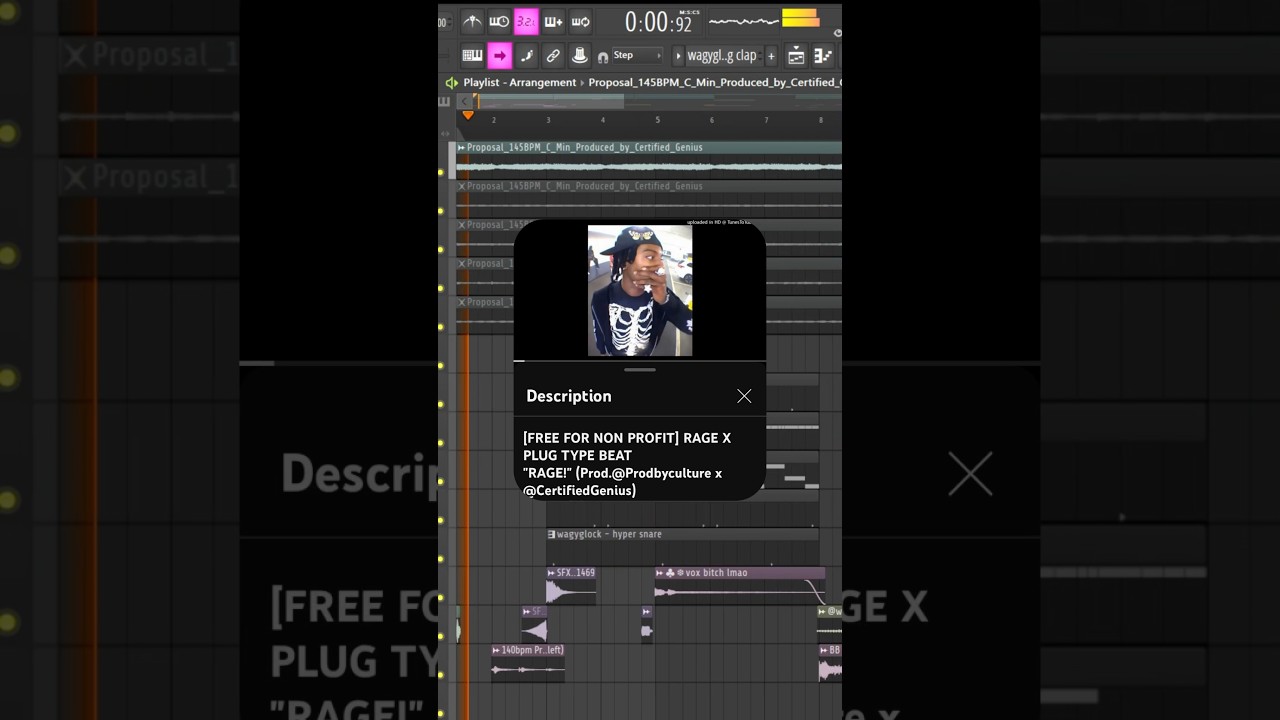1280x720 pixels.
Task: Select the SFX..1469 audio clip
Action: 571,585
